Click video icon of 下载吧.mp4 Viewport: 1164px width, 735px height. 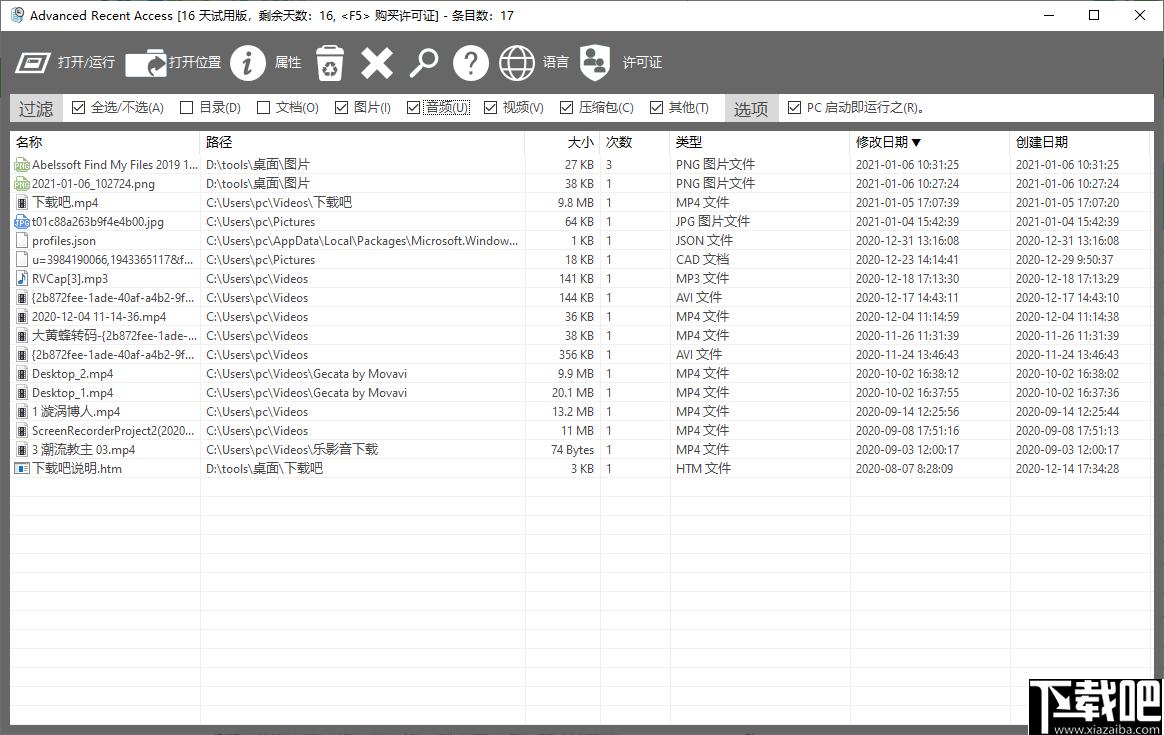pos(22,203)
